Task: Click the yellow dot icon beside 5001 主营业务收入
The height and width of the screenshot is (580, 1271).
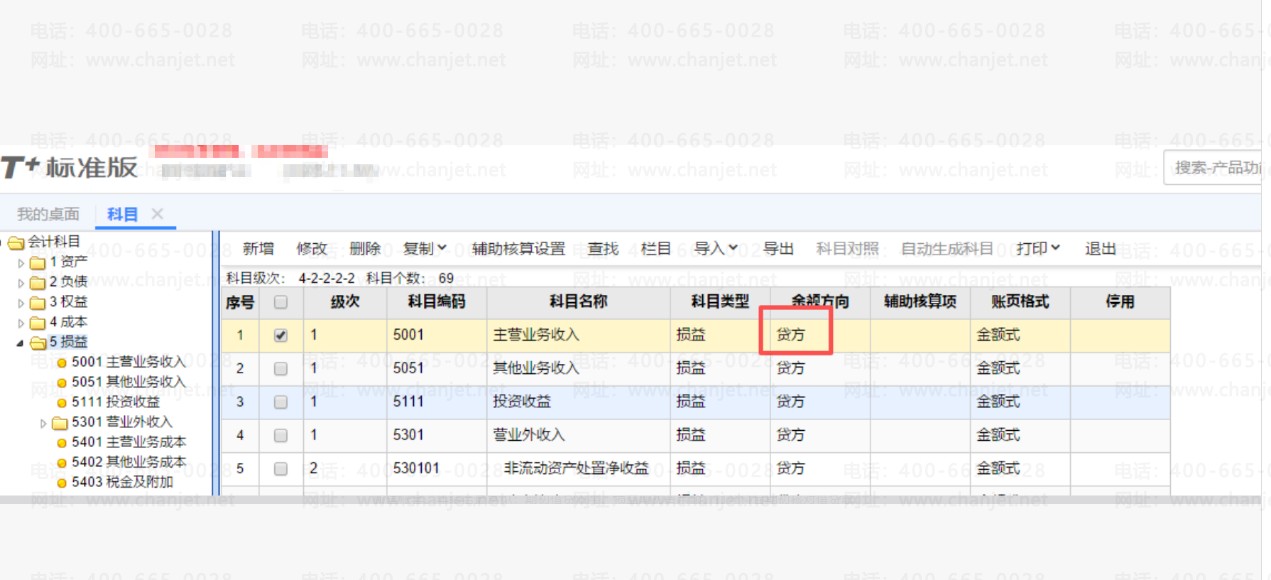Action: tap(62, 362)
